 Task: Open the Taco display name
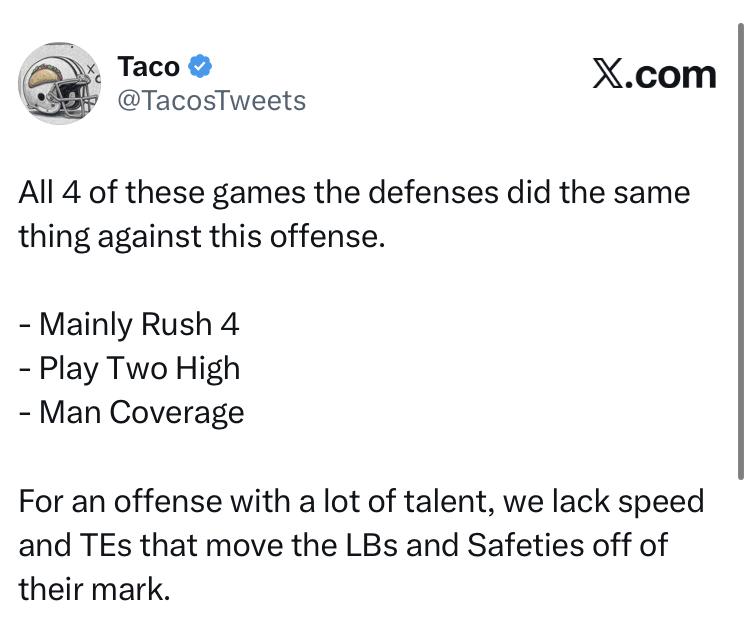pyautogui.click(x=149, y=67)
